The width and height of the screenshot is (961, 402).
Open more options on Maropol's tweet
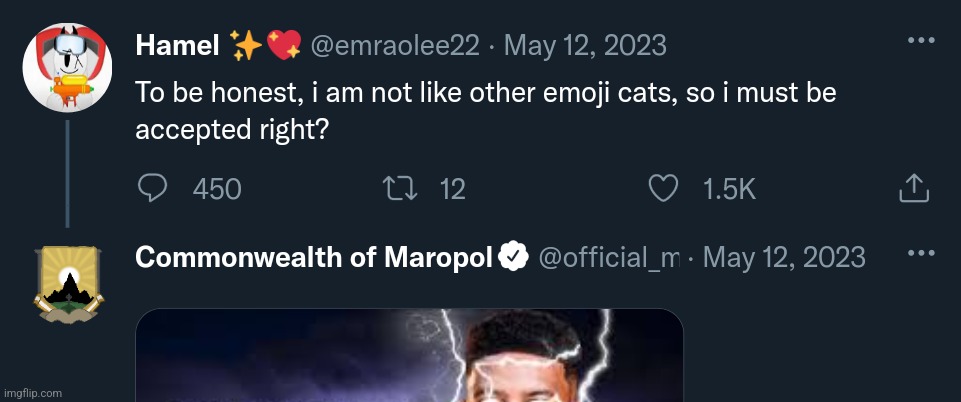(x=920, y=254)
